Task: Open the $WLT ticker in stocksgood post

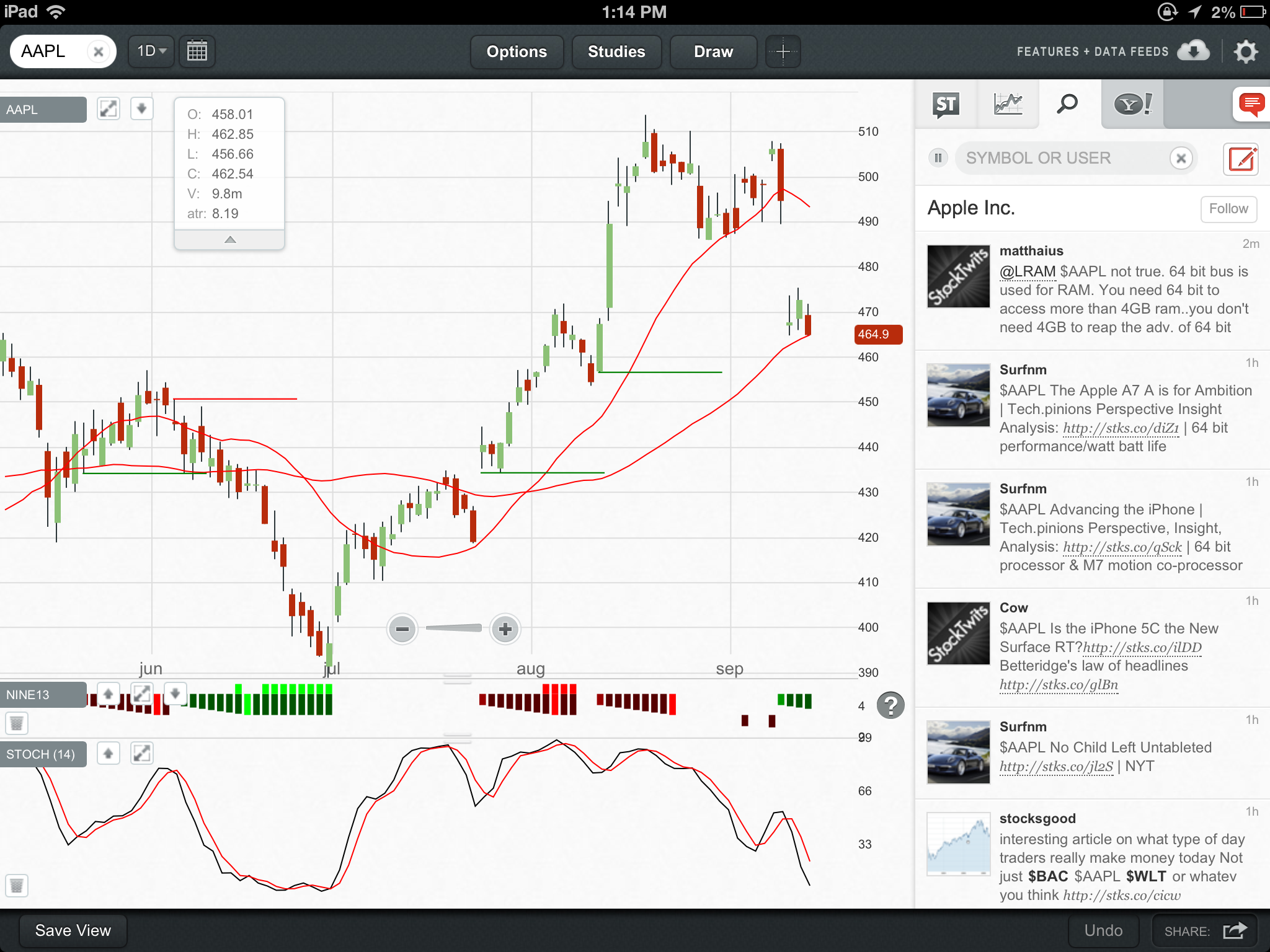Action: [1146, 876]
